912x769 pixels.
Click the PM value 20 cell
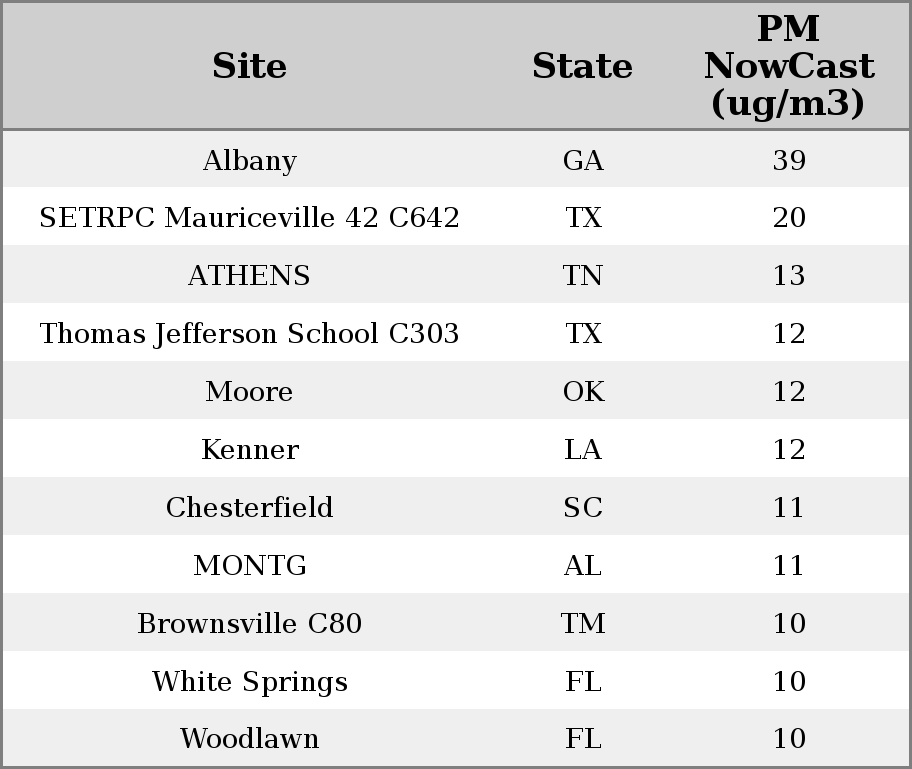[789, 218]
